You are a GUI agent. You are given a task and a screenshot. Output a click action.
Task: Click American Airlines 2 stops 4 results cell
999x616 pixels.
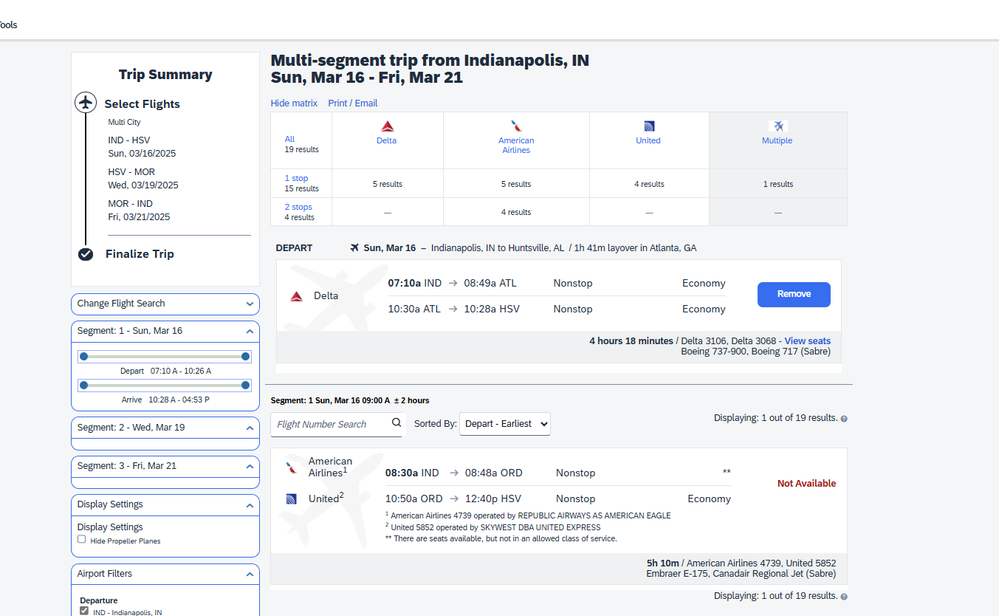(516, 212)
